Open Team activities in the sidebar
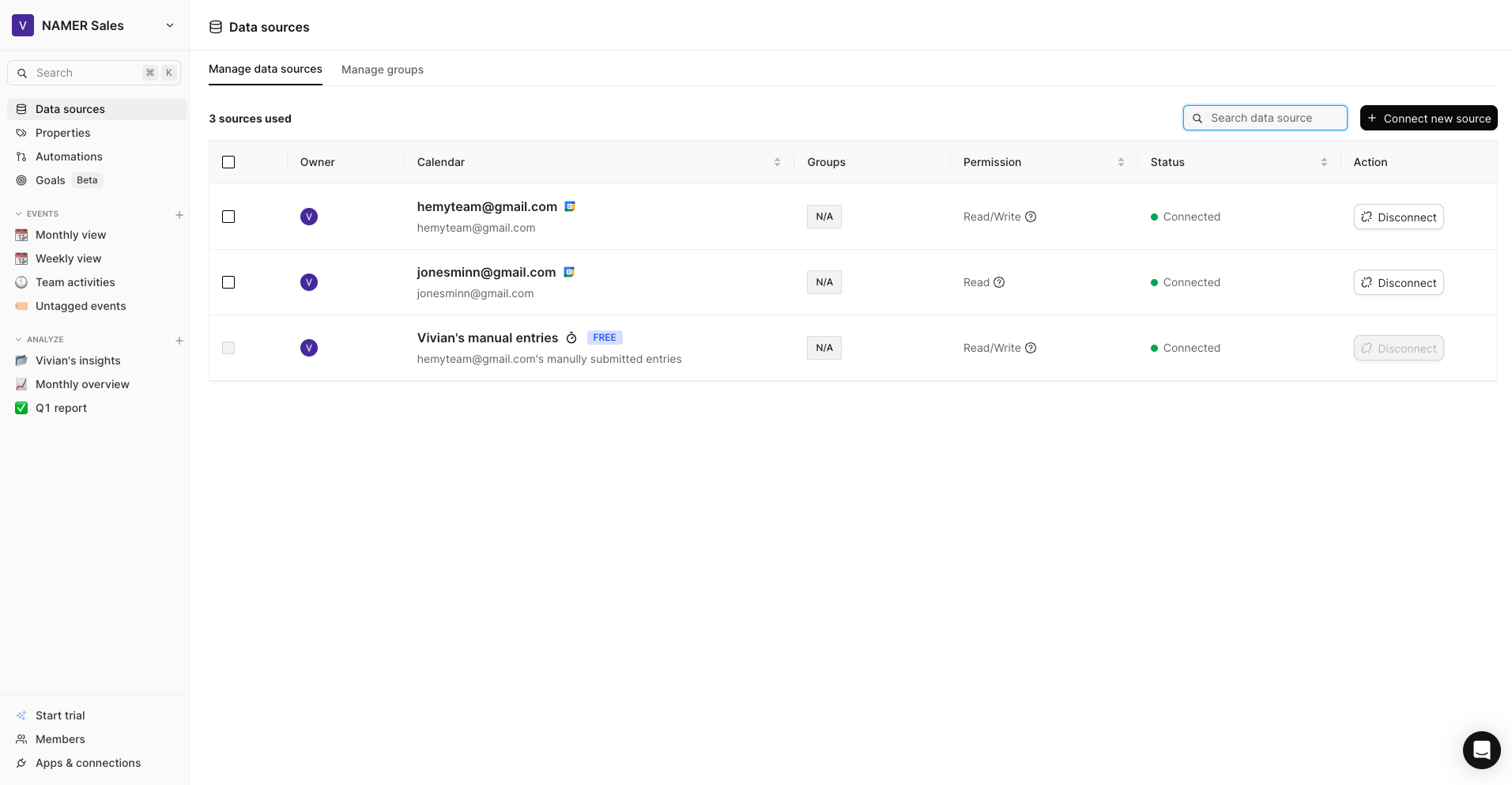 tap(74, 281)
